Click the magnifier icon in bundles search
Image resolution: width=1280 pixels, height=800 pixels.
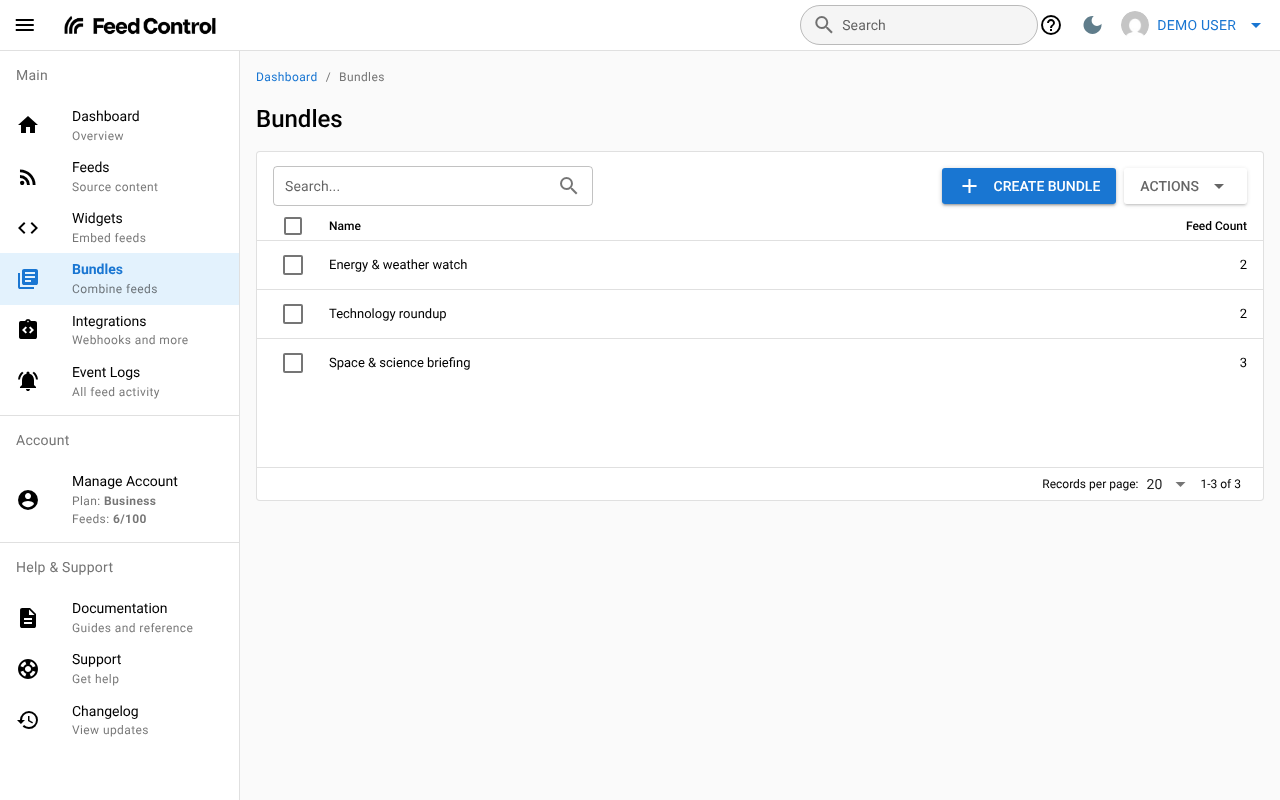(569, 186)
